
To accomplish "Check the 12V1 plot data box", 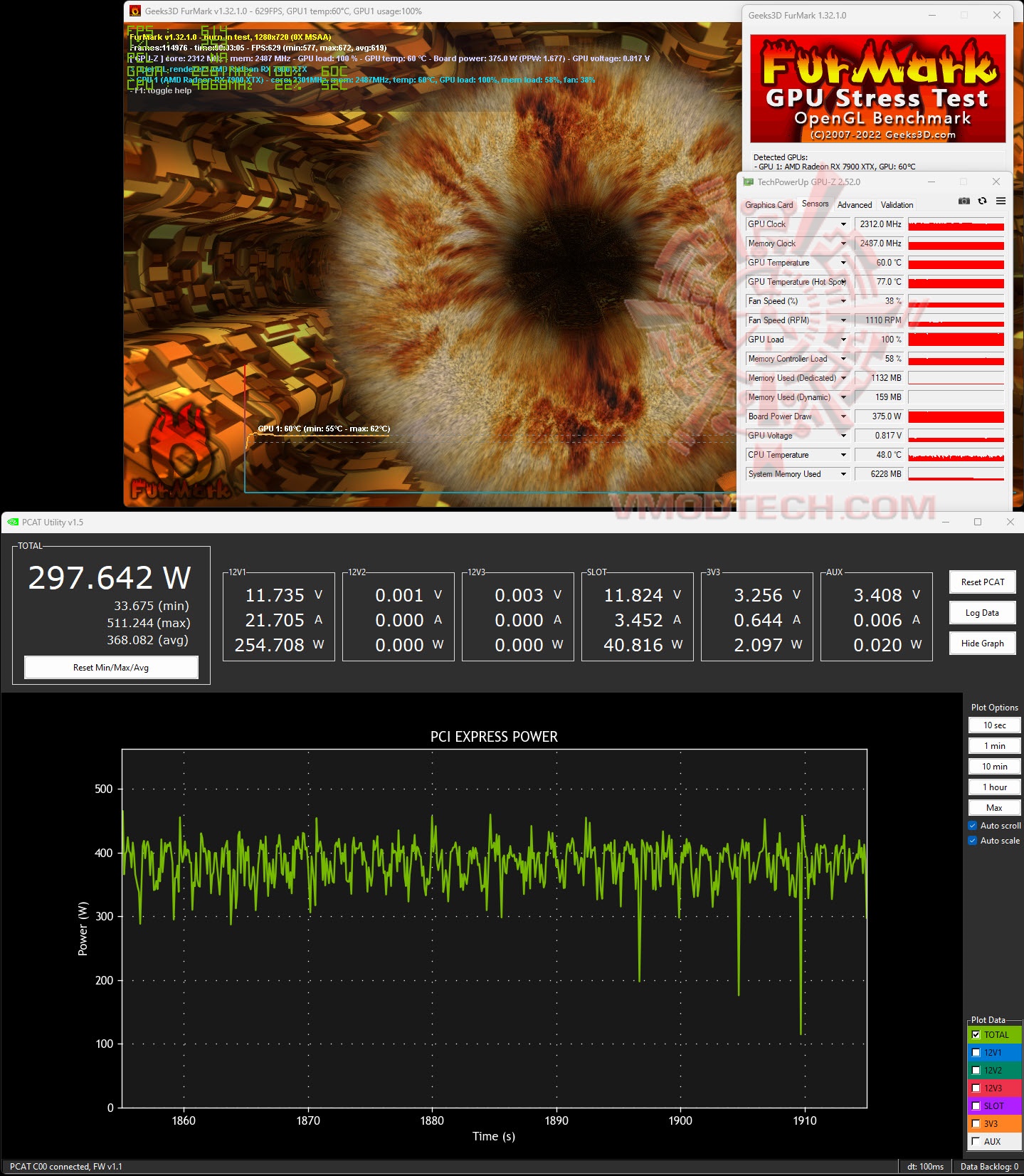I will click(x=976, y=1053).
